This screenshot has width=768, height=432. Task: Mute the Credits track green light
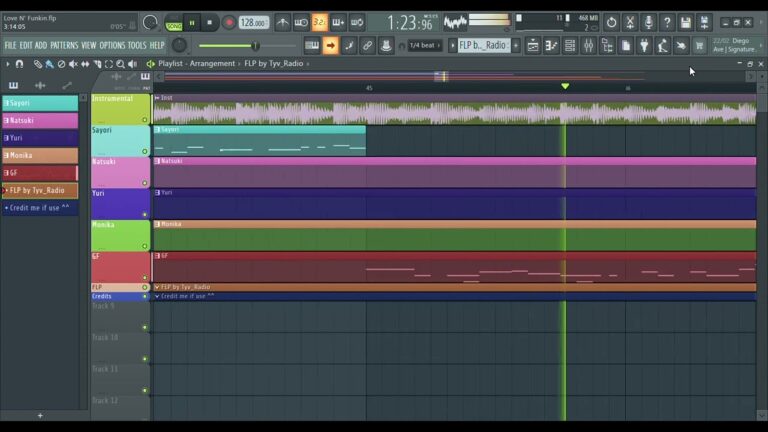(144, 296)
